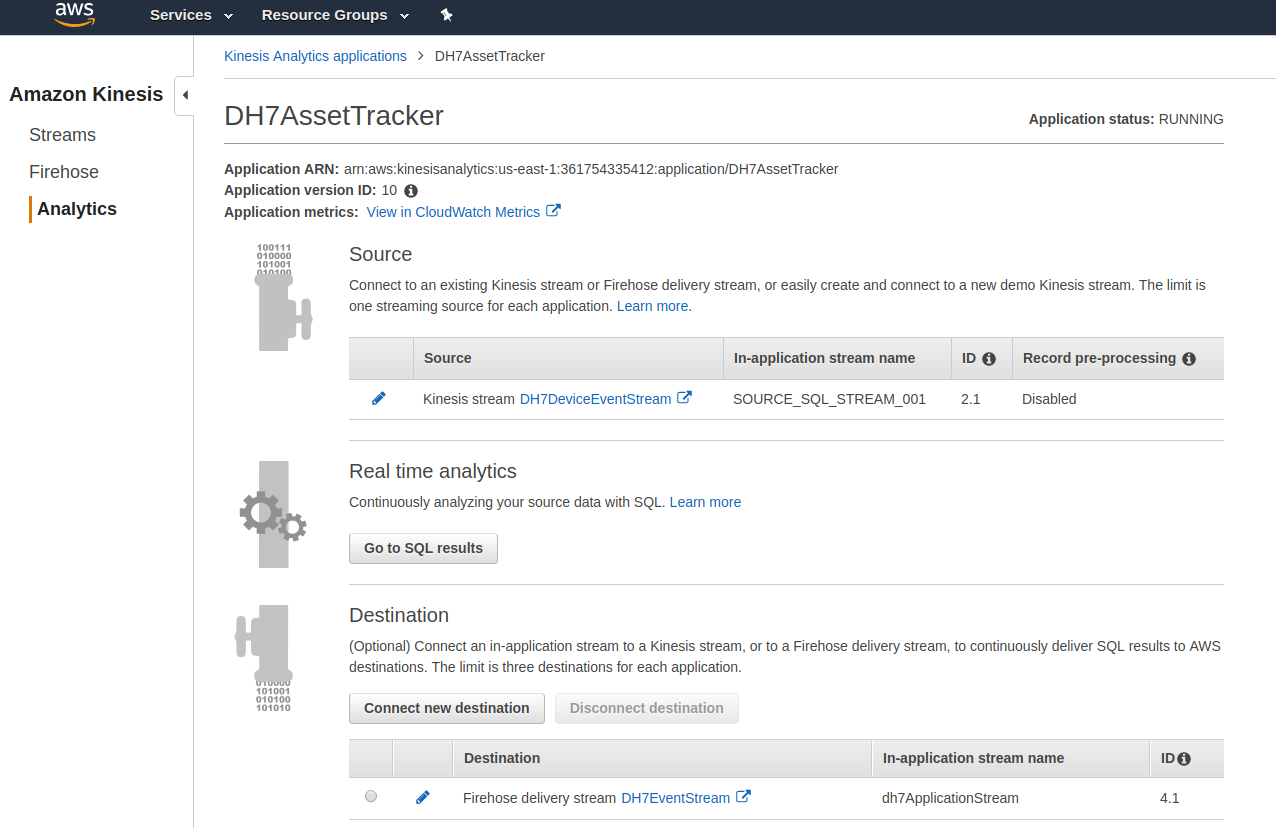
Task: Open the DH7DeviceEventStream Kinesis stream link
Action: [x=595, y=399]
